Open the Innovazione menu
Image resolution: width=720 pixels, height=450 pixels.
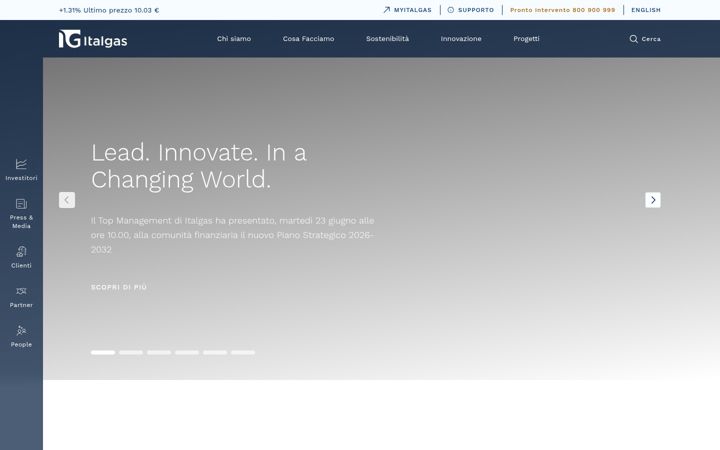(461, 39)
